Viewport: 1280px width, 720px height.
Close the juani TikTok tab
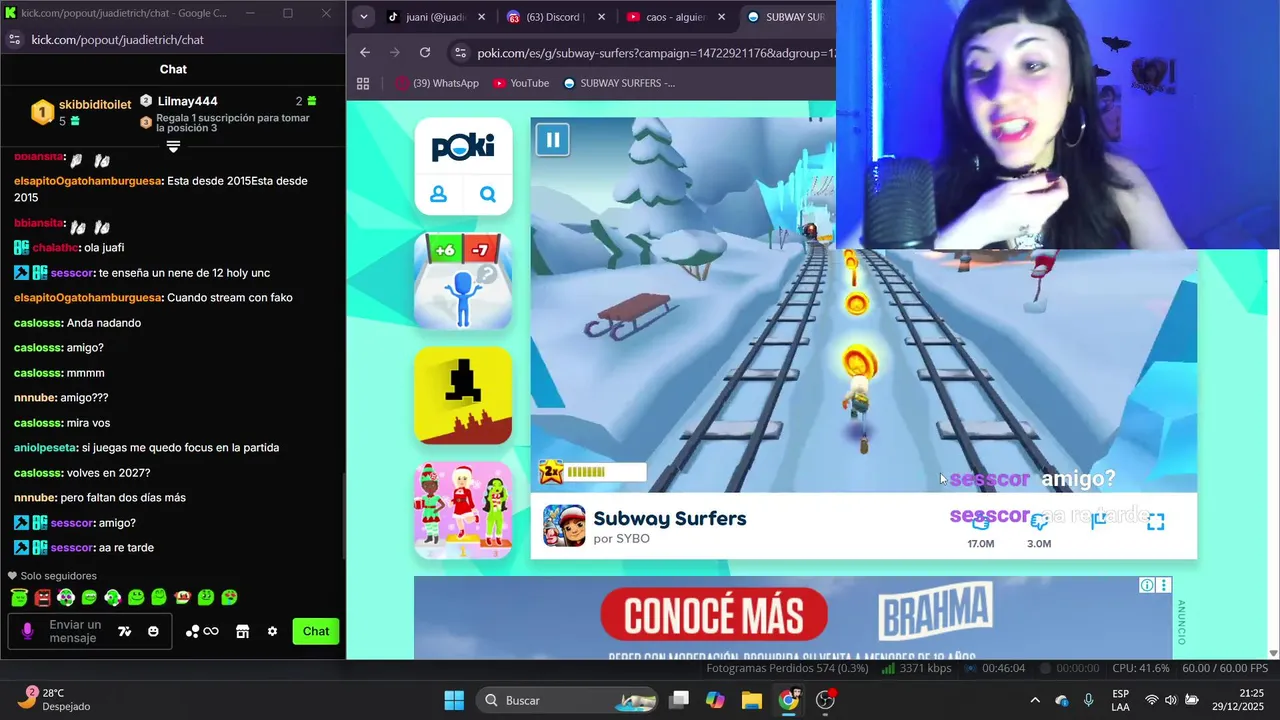[481, 17]
